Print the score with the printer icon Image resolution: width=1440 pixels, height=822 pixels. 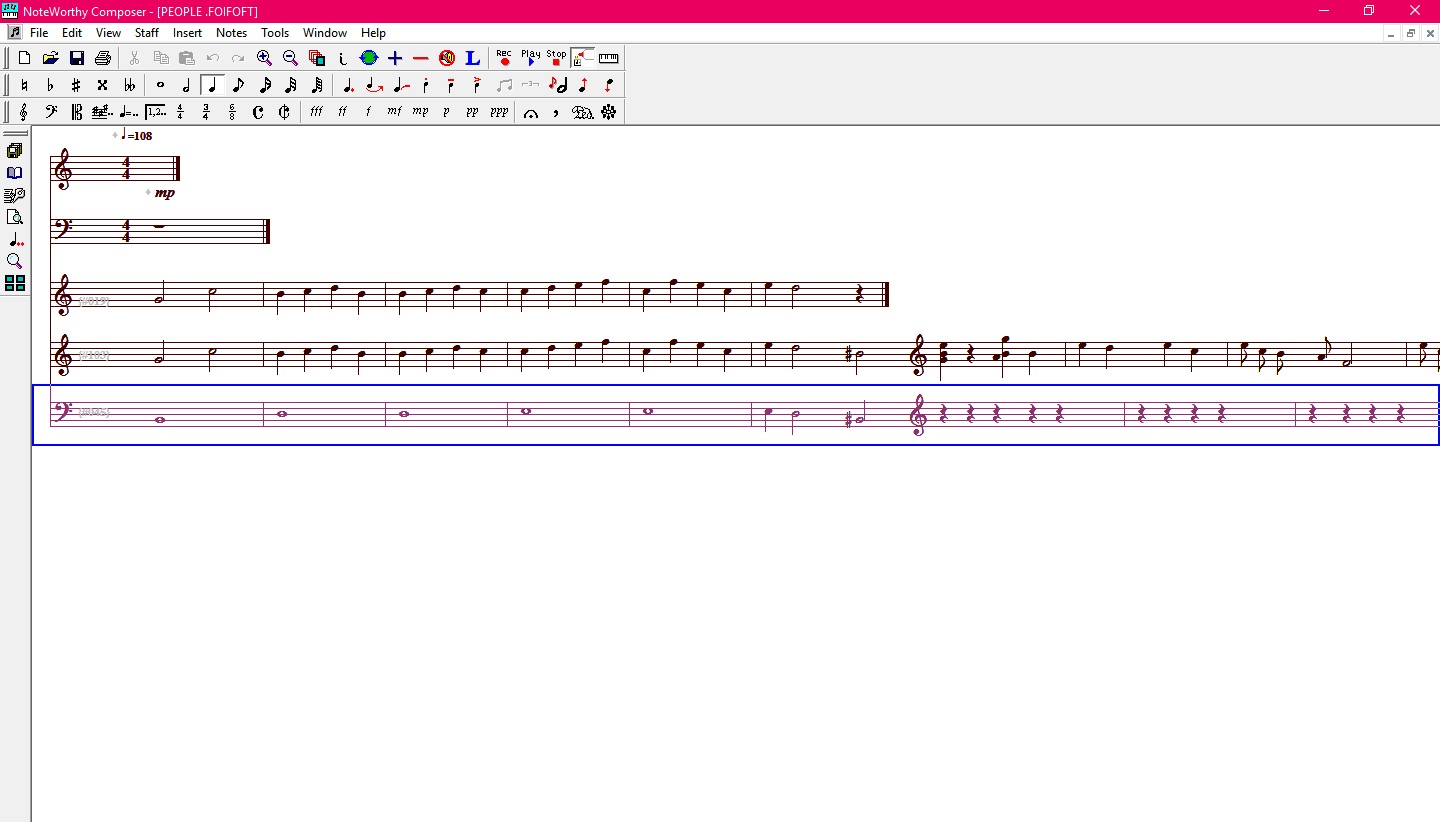102,58
